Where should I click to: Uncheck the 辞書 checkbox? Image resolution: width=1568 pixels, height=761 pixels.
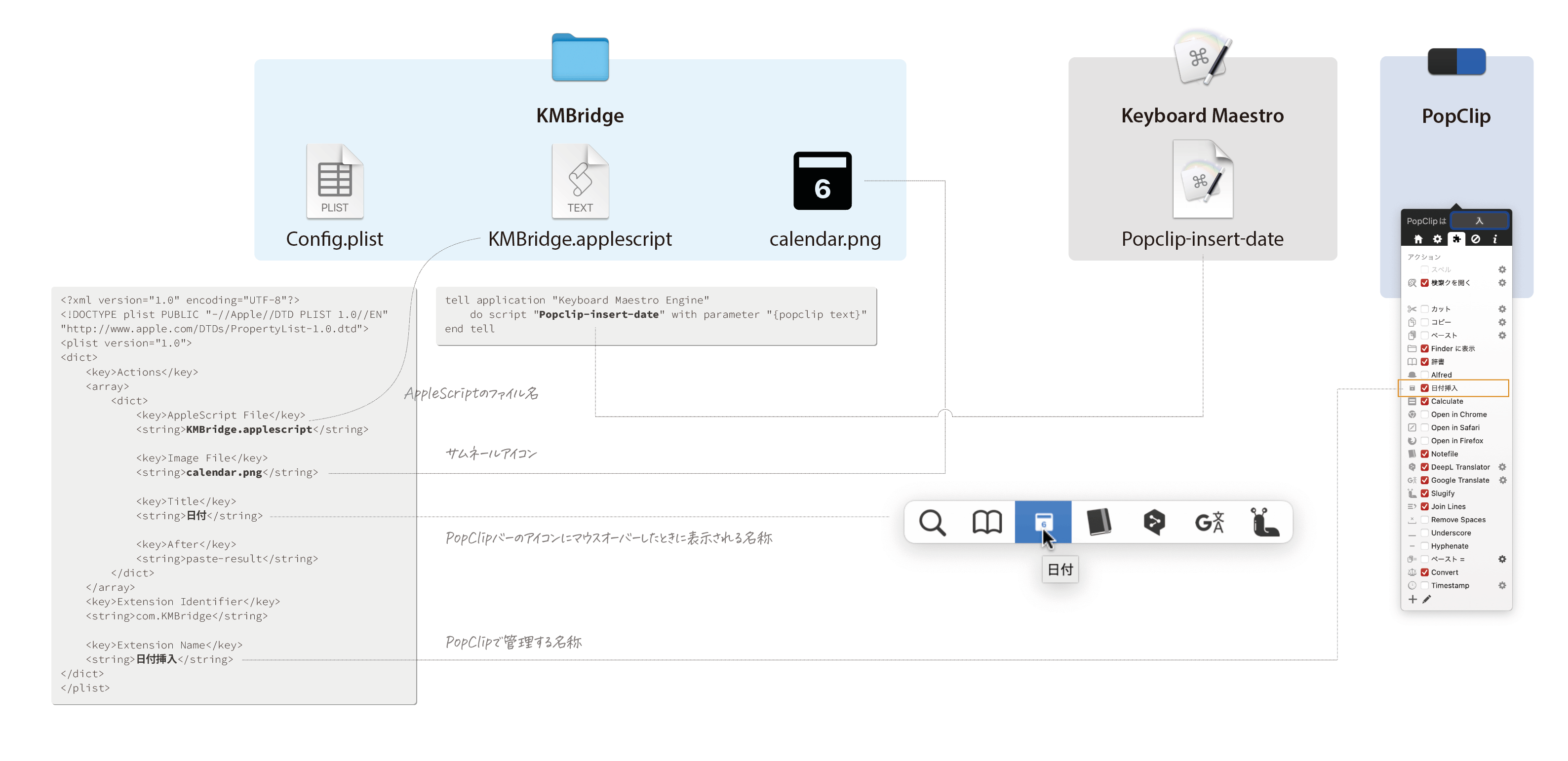tap(1424, 362)
